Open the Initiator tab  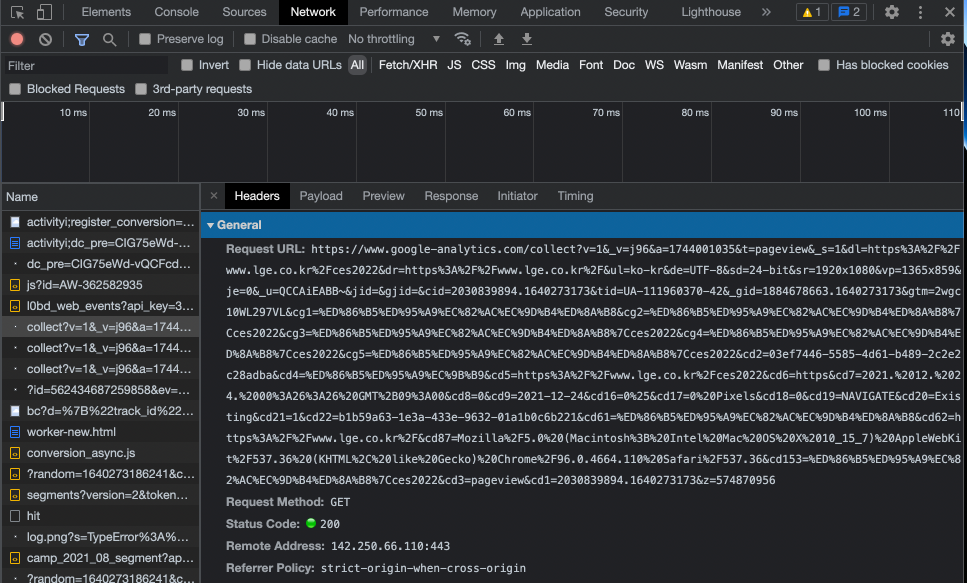(517, 196)
